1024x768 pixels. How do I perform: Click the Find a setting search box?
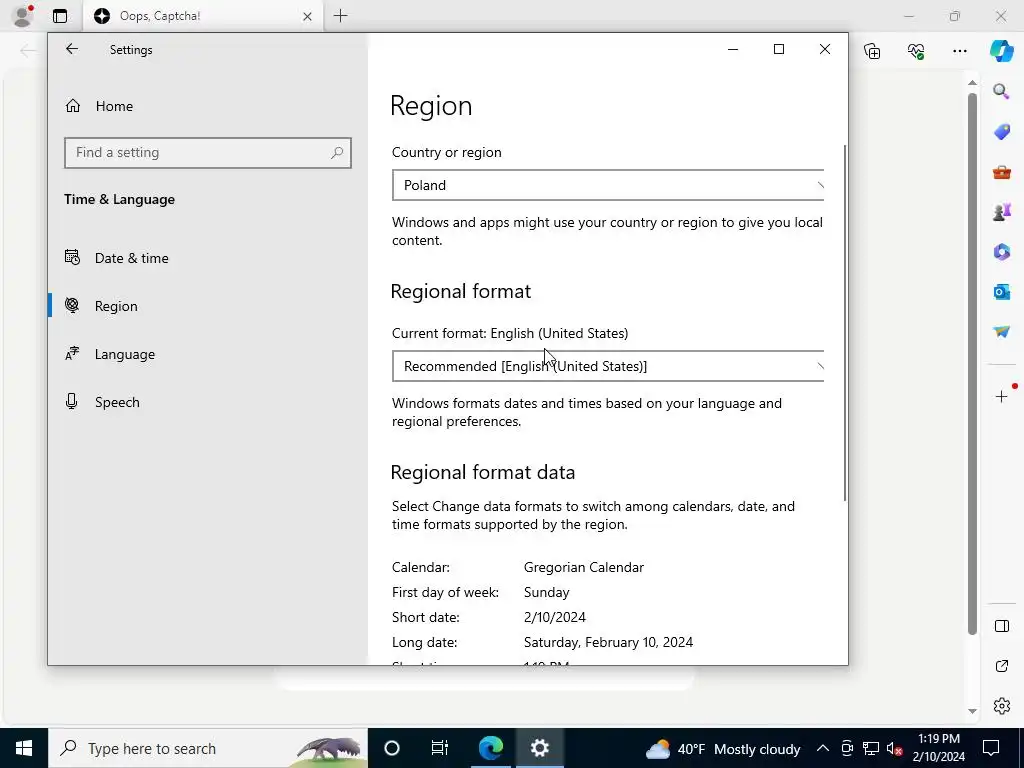coord(208,153)
